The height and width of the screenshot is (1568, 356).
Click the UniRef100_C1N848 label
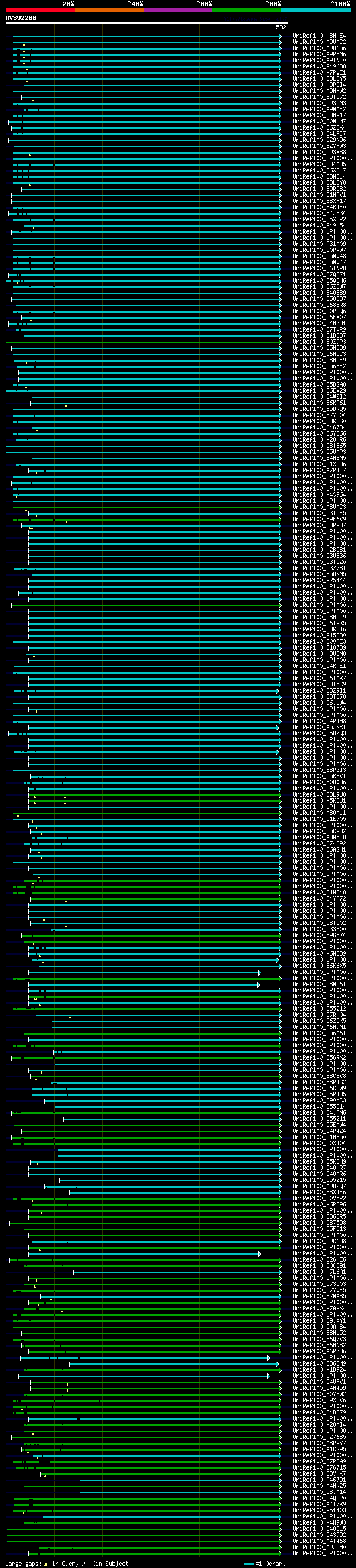(x=319, y=892)
